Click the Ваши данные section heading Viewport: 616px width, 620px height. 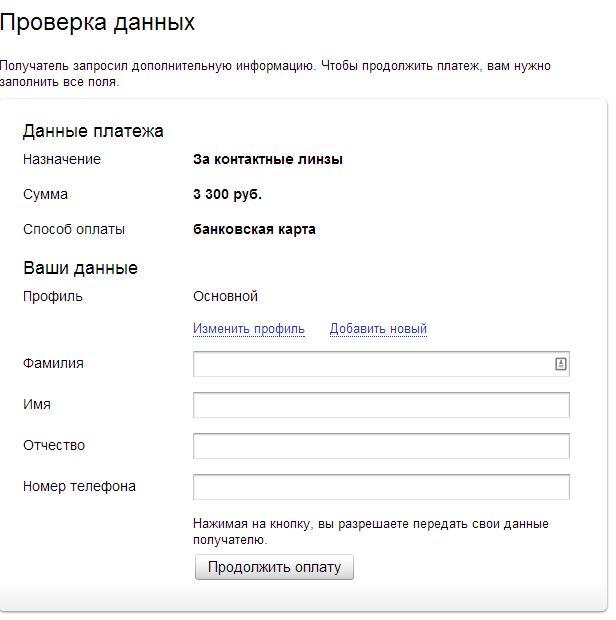81,268
